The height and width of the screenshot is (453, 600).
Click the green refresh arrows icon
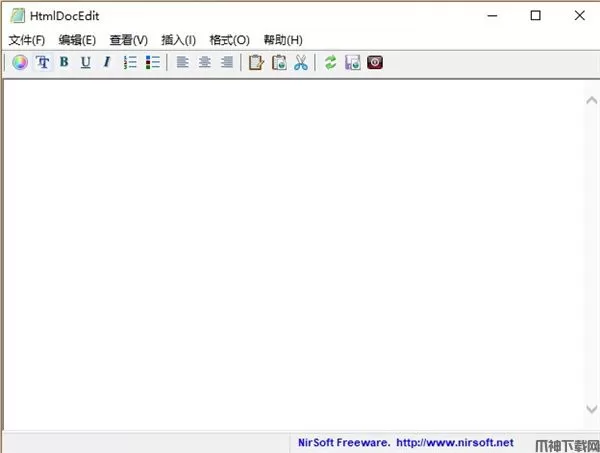(x=330, y=62)
